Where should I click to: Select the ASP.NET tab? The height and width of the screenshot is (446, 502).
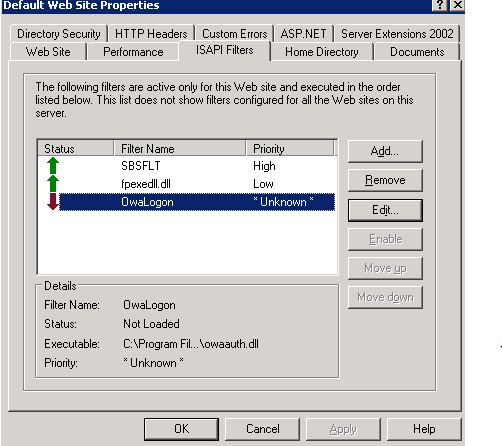point(303,34)
